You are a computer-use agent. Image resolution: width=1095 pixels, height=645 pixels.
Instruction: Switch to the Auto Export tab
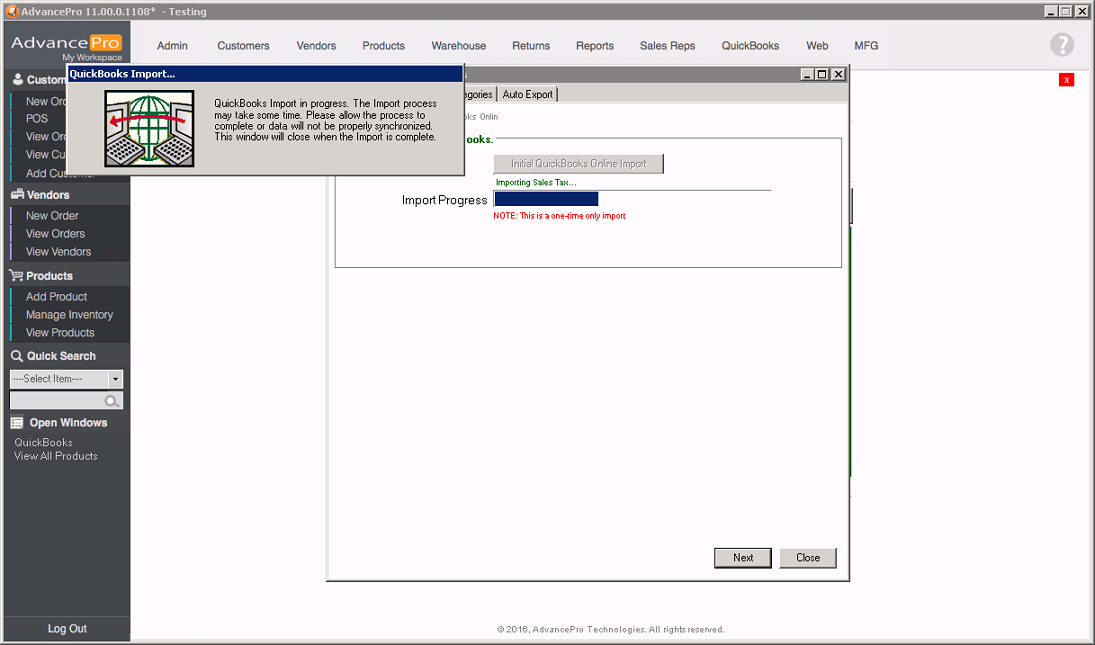click(x=527, y=94)
